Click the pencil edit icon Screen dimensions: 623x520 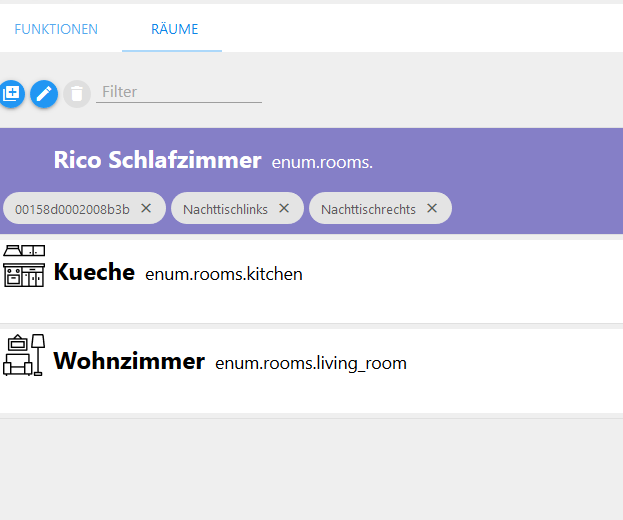pos(44,94)
